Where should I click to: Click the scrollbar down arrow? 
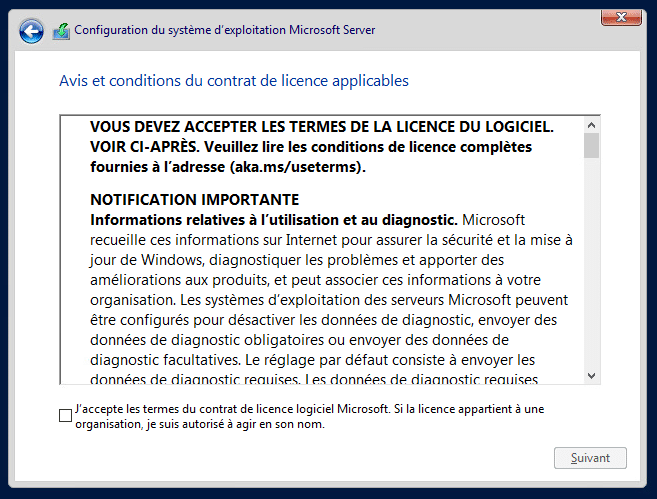tap(591, 375)
